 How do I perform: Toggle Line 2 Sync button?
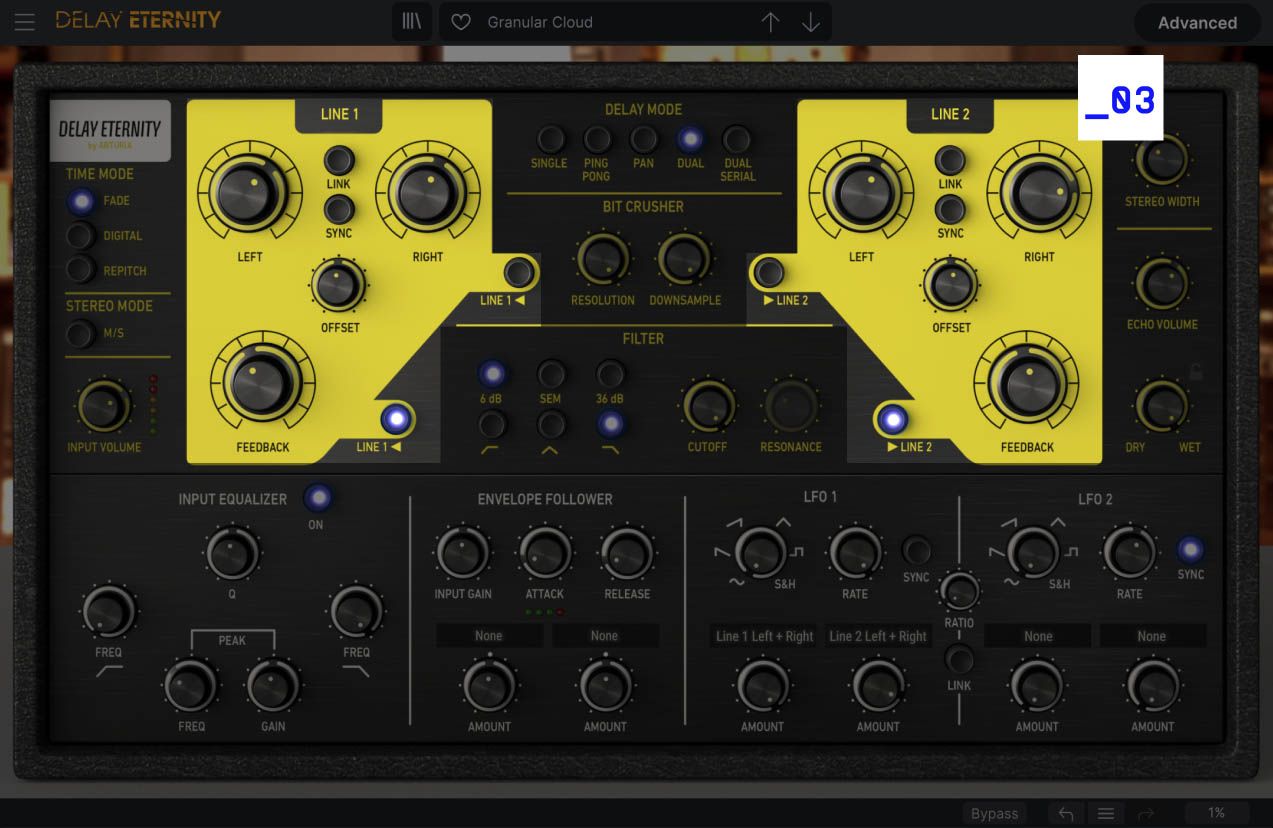tap(950, 209)
